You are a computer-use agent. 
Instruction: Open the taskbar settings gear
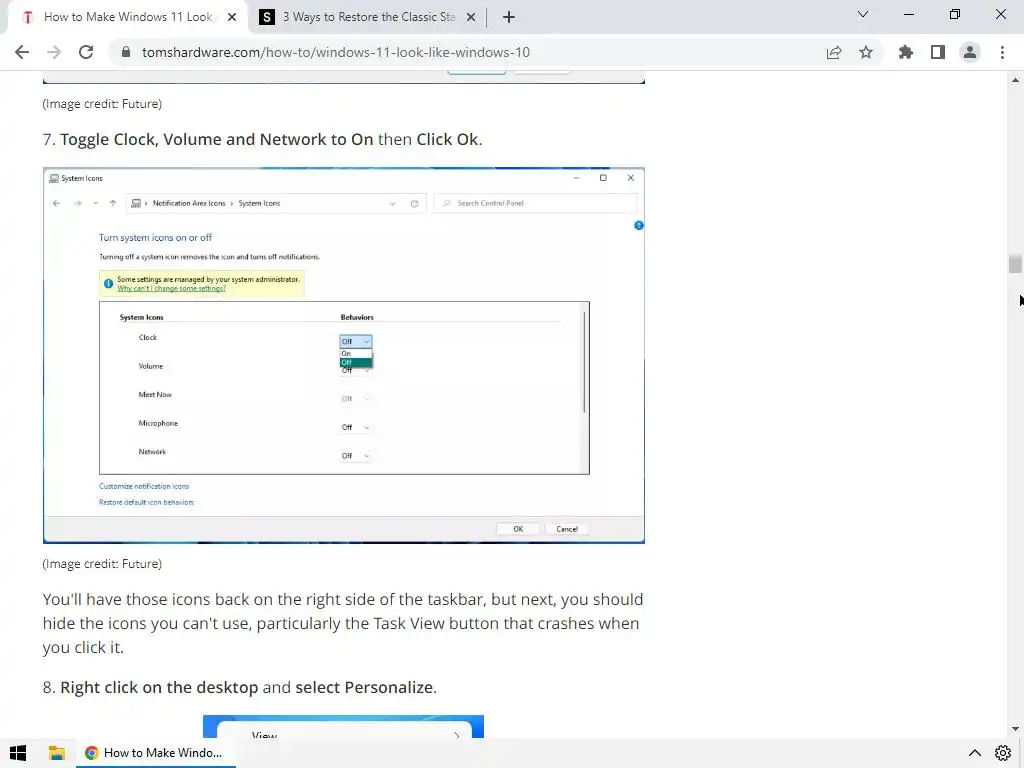pyautogui.click(x=1003, y=753)
